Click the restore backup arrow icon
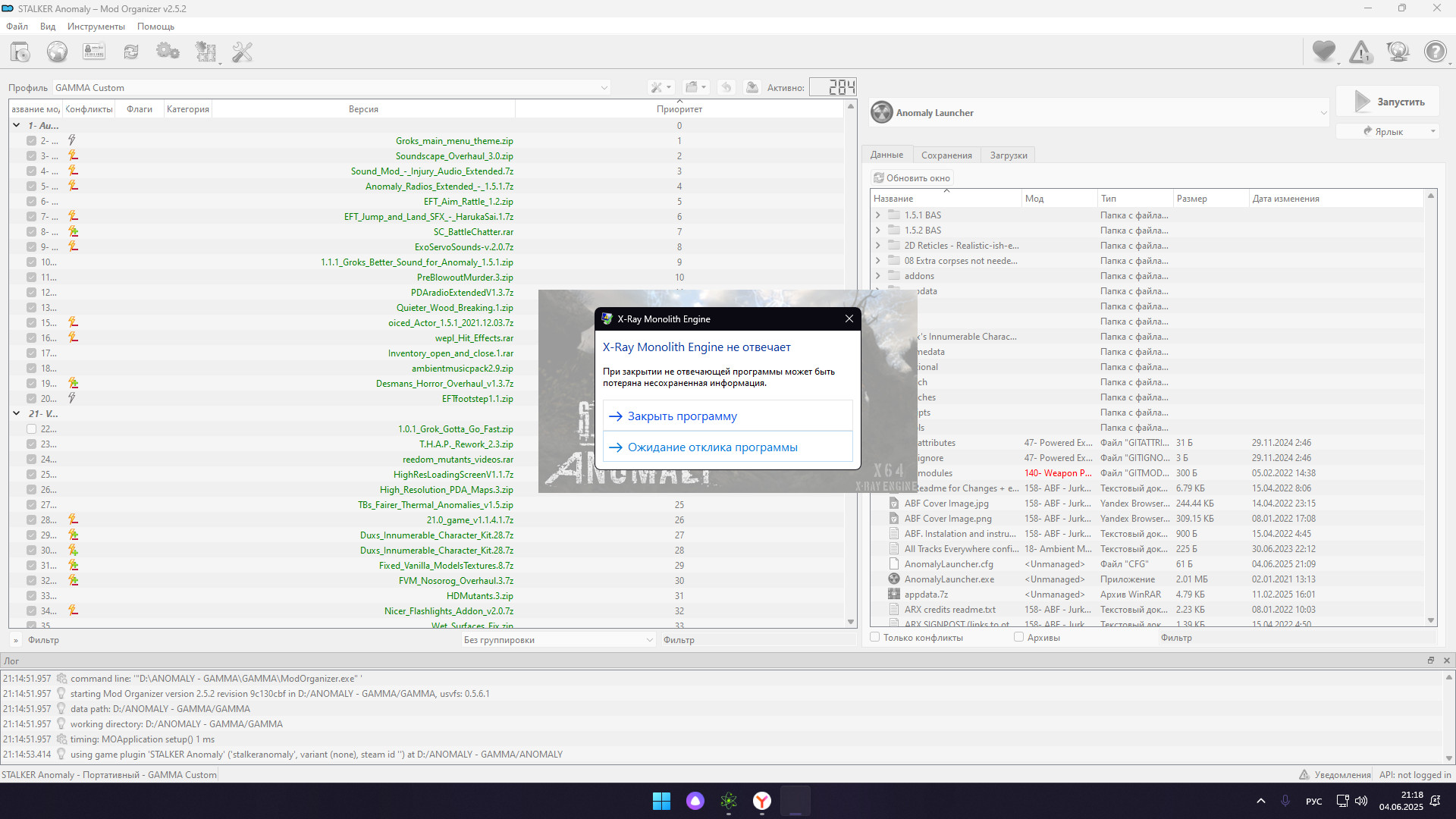The height and width of the screenshot is (819, 1456). click(x=726, y=87)
